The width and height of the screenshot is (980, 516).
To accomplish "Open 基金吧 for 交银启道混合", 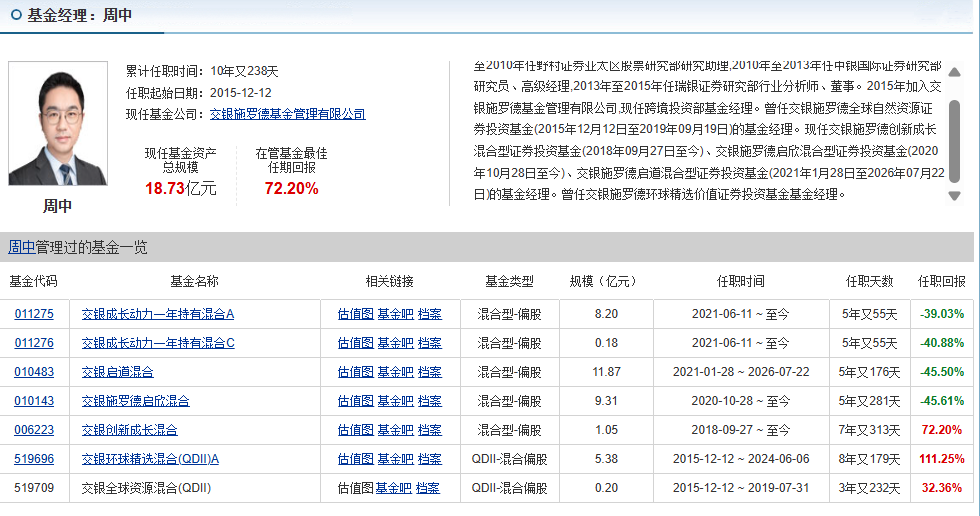I will (396, 372).
